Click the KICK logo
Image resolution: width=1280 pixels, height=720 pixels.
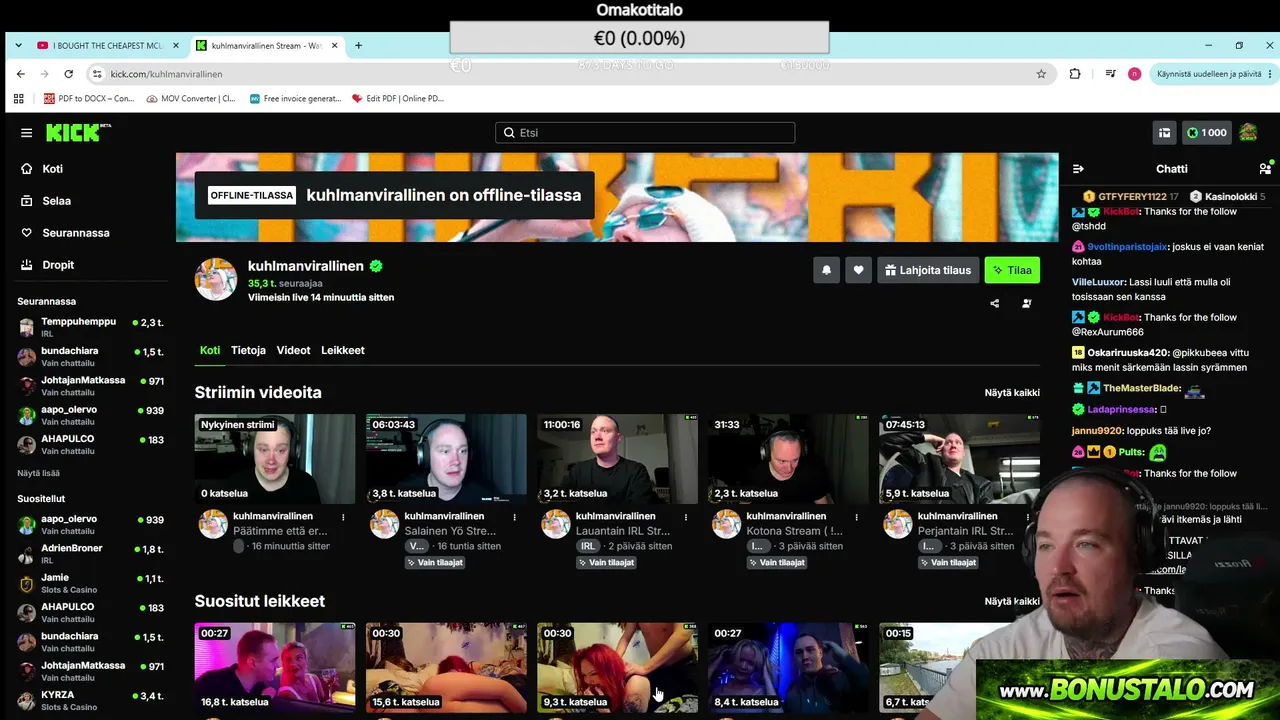pos(78,133)
